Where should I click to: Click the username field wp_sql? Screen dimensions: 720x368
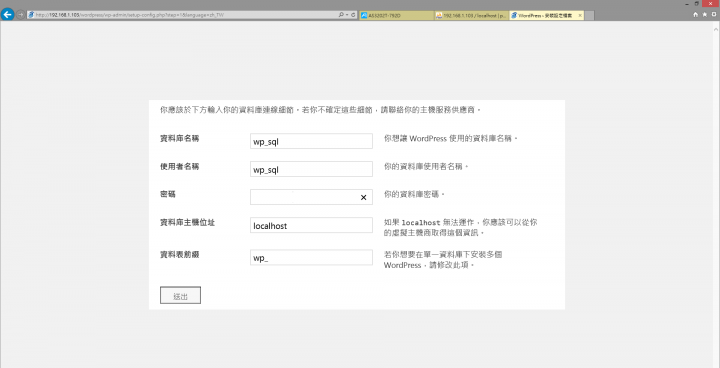click(x=311, y=169)
